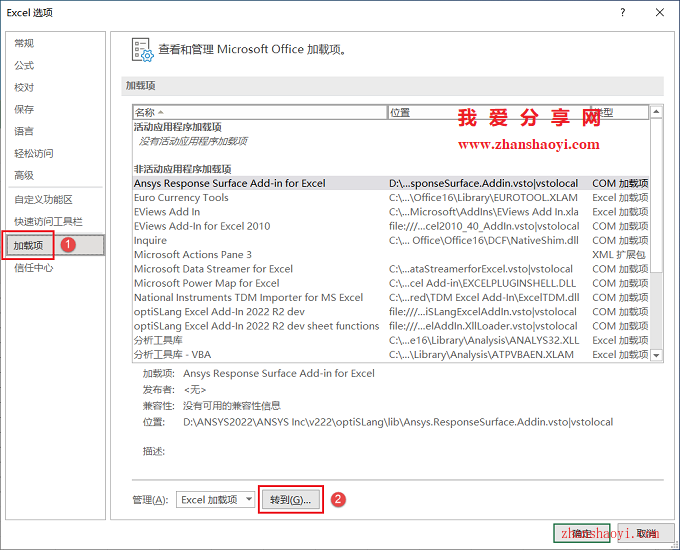Open the 自定义功能区 category
This screenshot has height=550, width=680.
[43, 200]
